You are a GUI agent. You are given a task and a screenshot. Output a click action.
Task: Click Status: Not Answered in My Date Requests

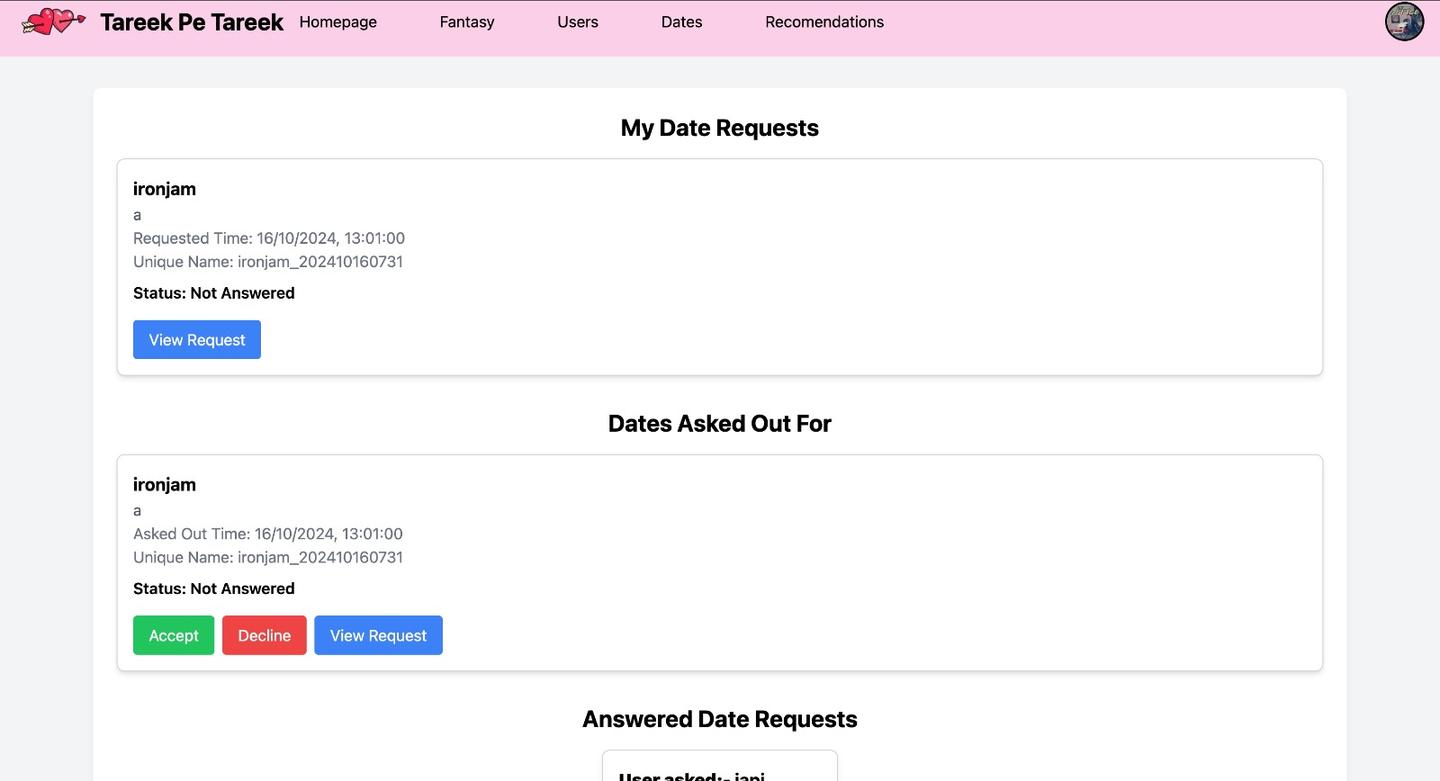click(214, 293)
